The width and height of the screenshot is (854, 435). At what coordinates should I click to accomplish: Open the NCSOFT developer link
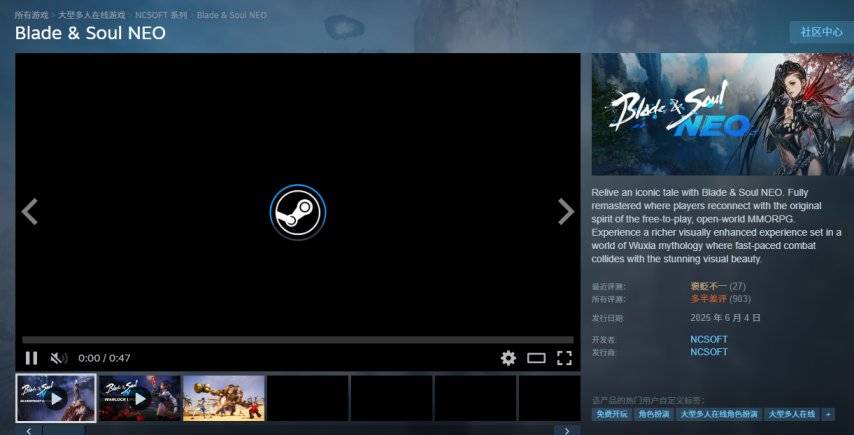[709, 339]
